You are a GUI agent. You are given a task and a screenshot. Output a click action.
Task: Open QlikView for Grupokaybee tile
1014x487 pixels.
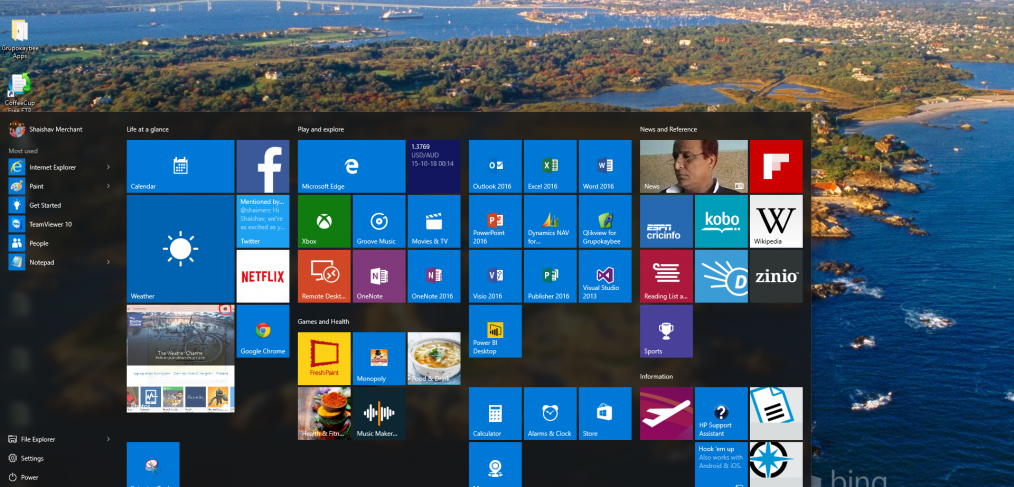605,221
